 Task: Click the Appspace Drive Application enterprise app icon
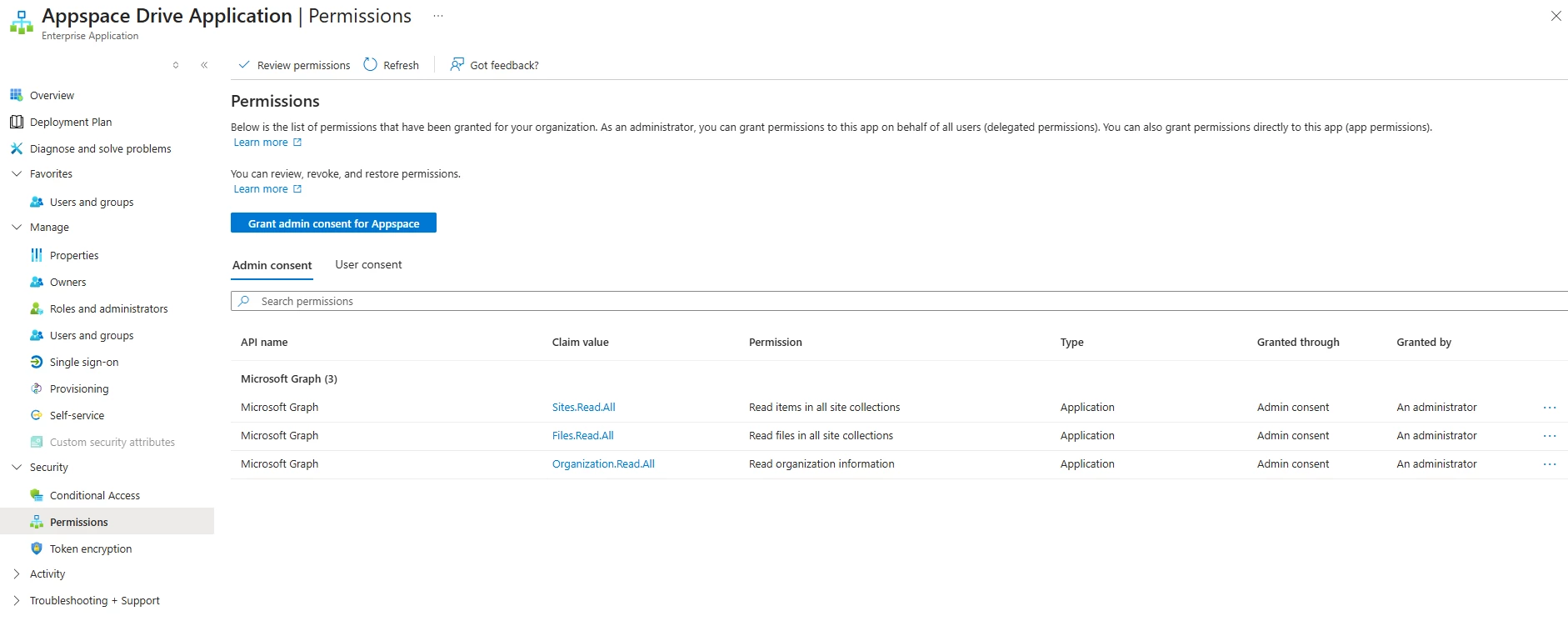pyautogui.click(x=22, y=23)
